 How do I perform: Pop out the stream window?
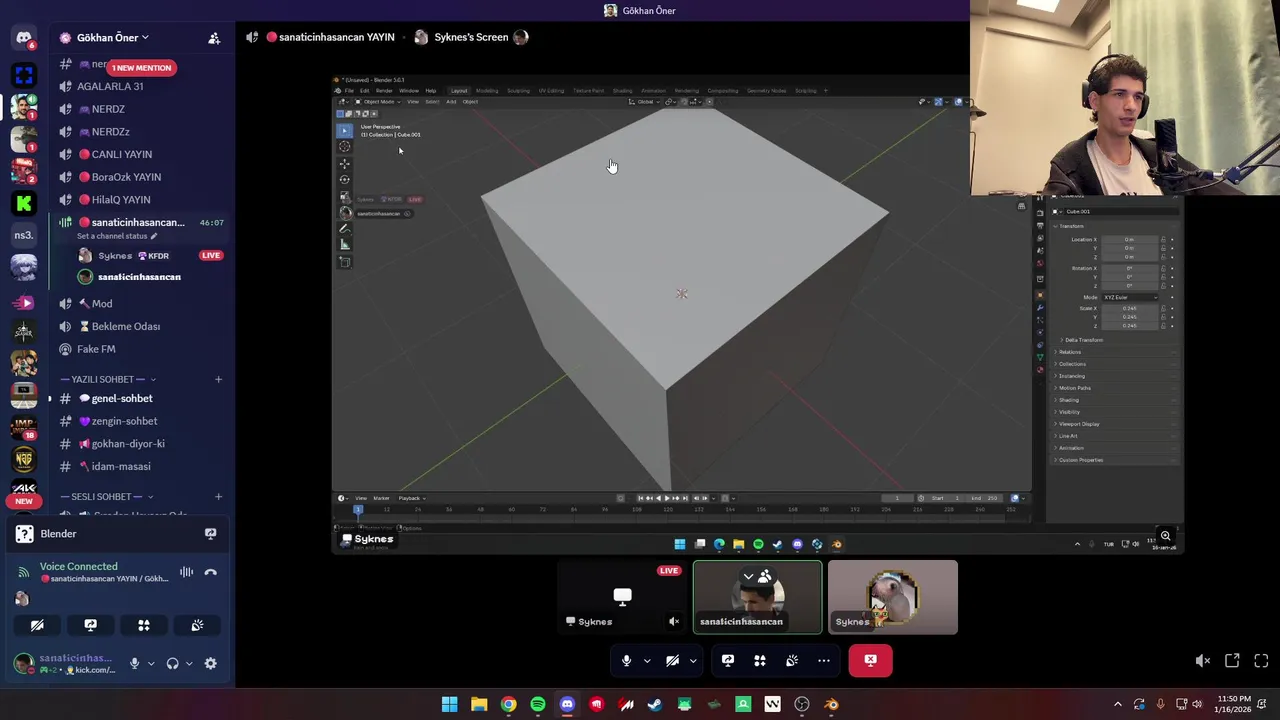1232,660
